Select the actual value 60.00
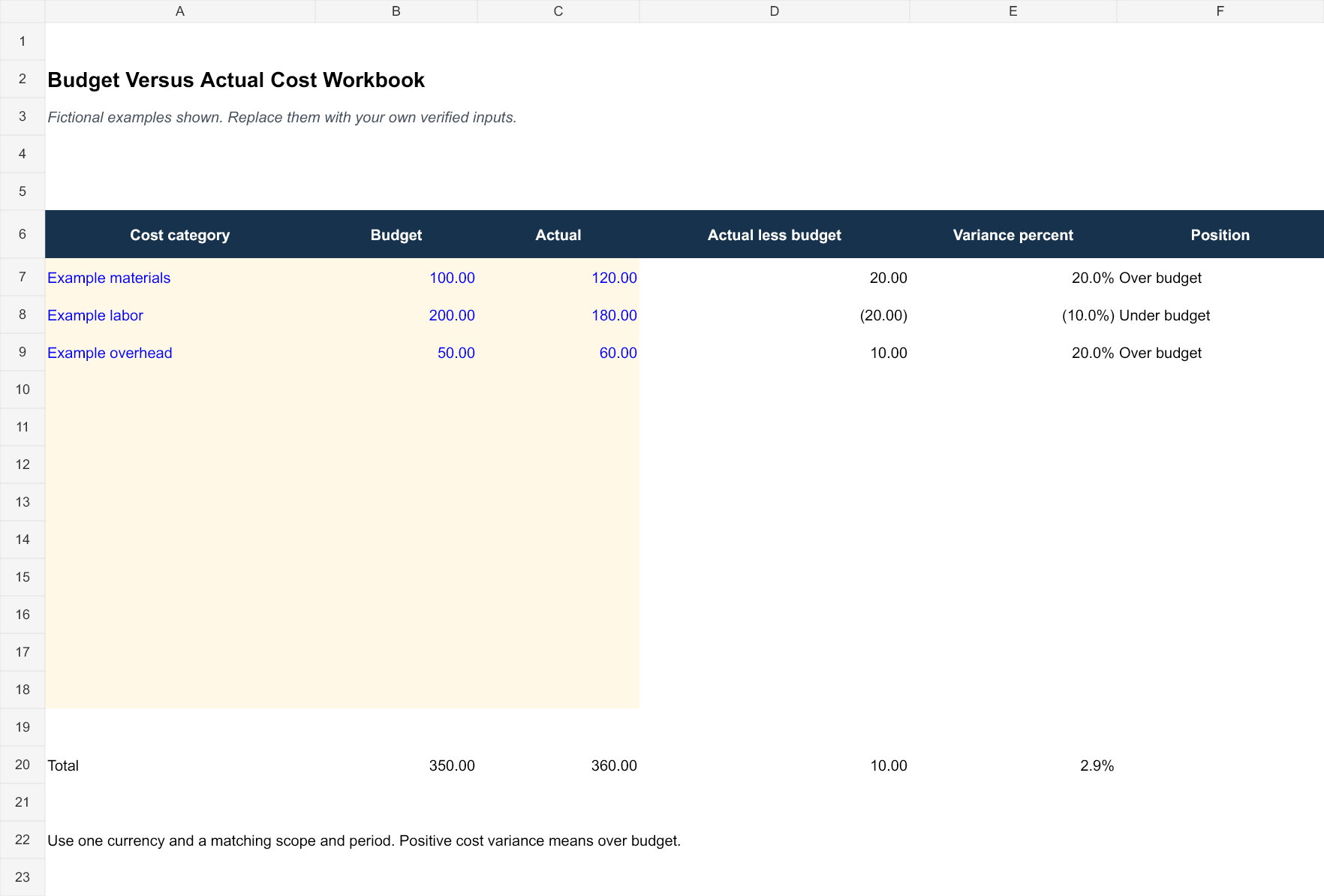This screenshot has width=1324, height=896. coord(558,352)
